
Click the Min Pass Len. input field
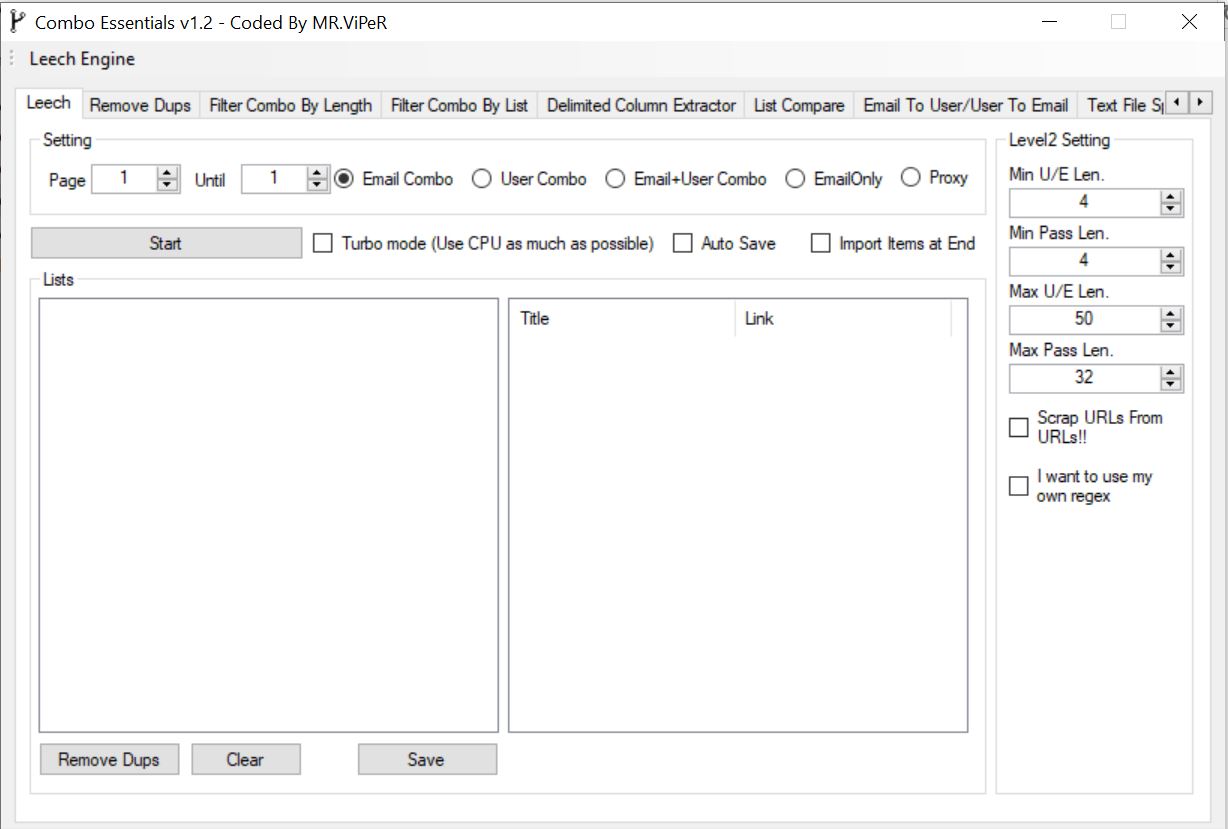[x=1084, y=261]
